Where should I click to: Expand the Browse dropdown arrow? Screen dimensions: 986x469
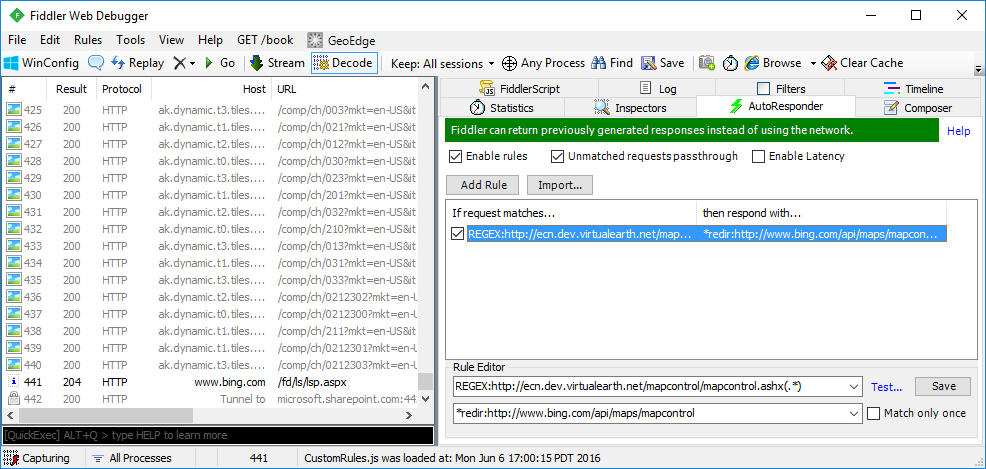pos(812,63)
